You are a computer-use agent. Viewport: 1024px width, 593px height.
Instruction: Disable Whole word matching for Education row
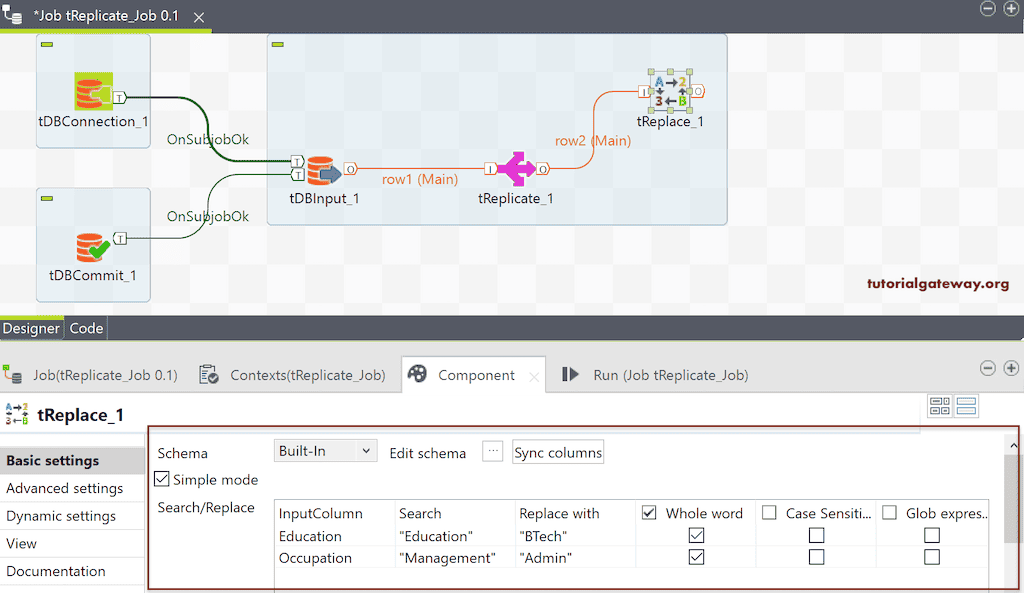(x=697, y=535)
